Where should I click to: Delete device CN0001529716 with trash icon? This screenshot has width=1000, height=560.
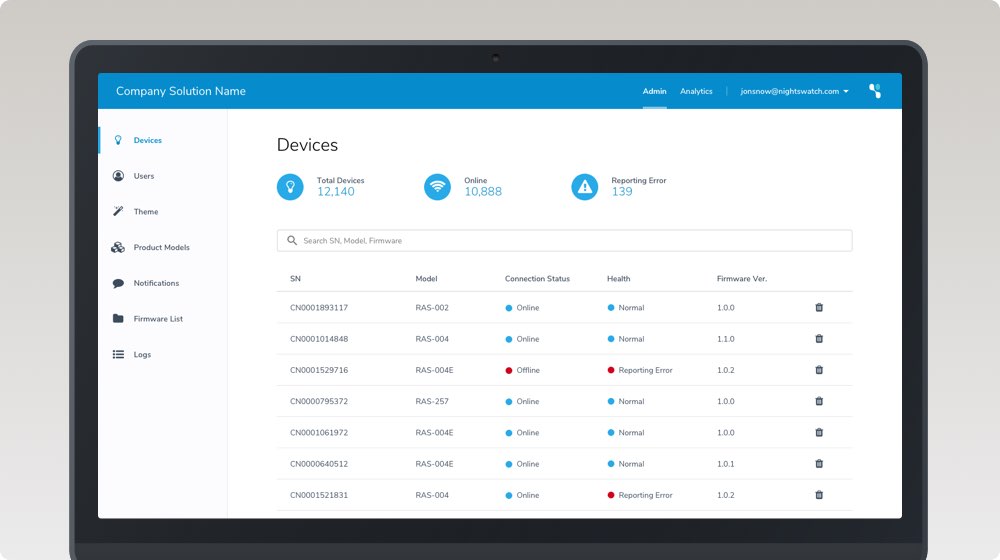[x=819, y=370]
